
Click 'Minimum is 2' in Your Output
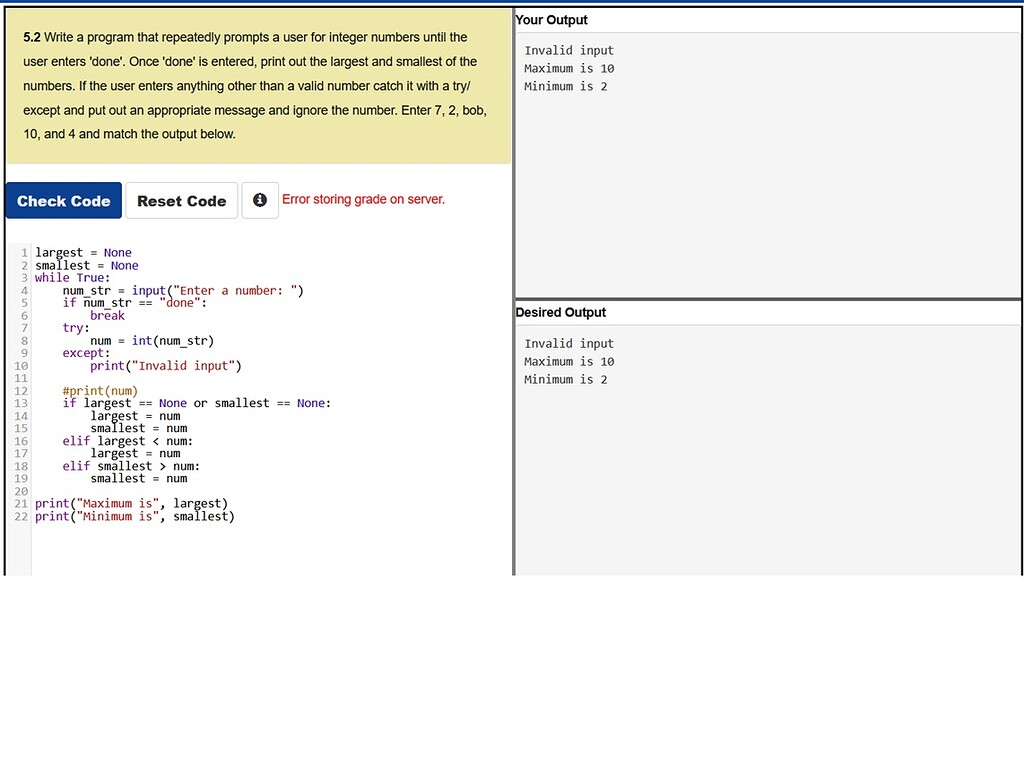(x=566, y=86)
